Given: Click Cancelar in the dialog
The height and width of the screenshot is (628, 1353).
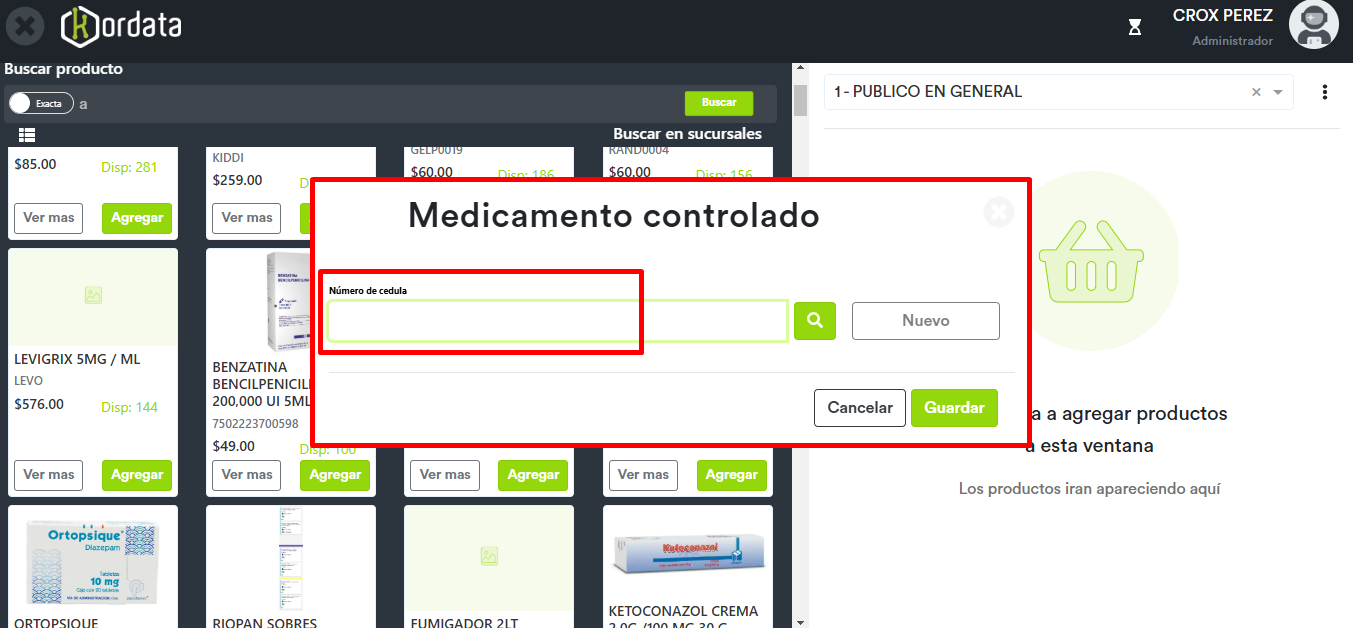Looking at the screenshot, I should 859,408.
